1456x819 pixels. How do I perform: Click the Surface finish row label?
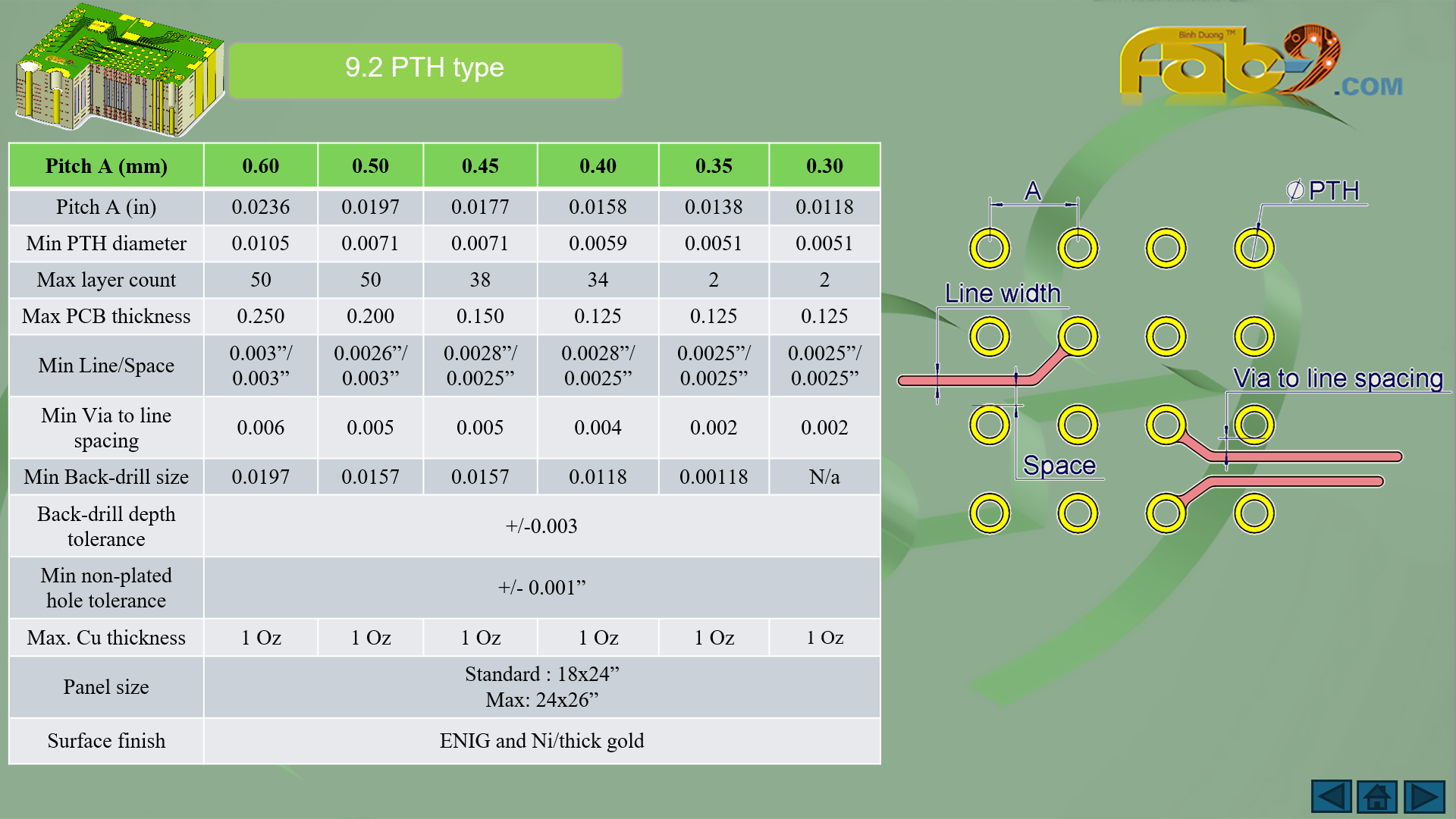point(106,740)
